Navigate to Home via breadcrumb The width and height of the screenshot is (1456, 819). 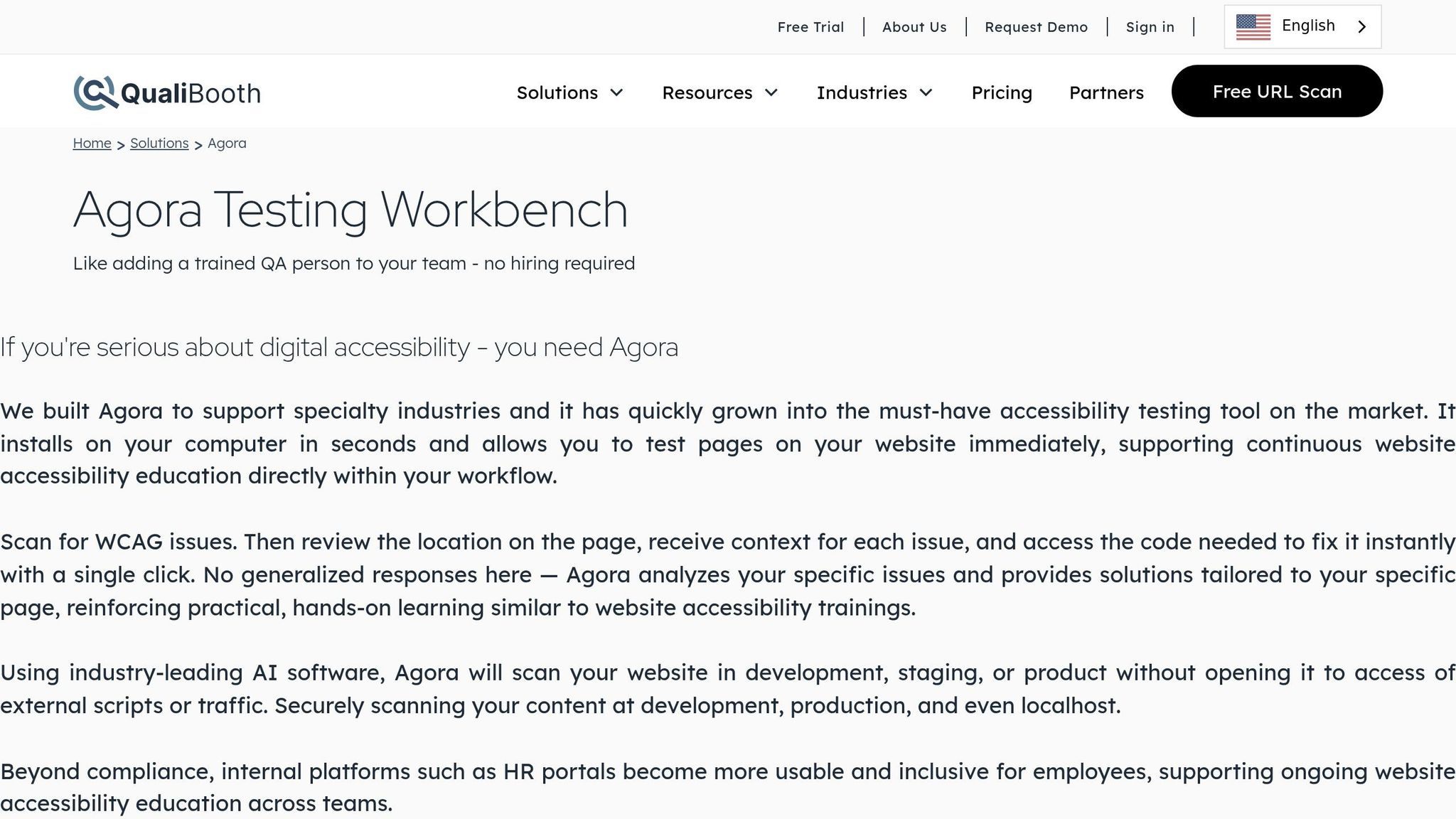coord(92,143)
